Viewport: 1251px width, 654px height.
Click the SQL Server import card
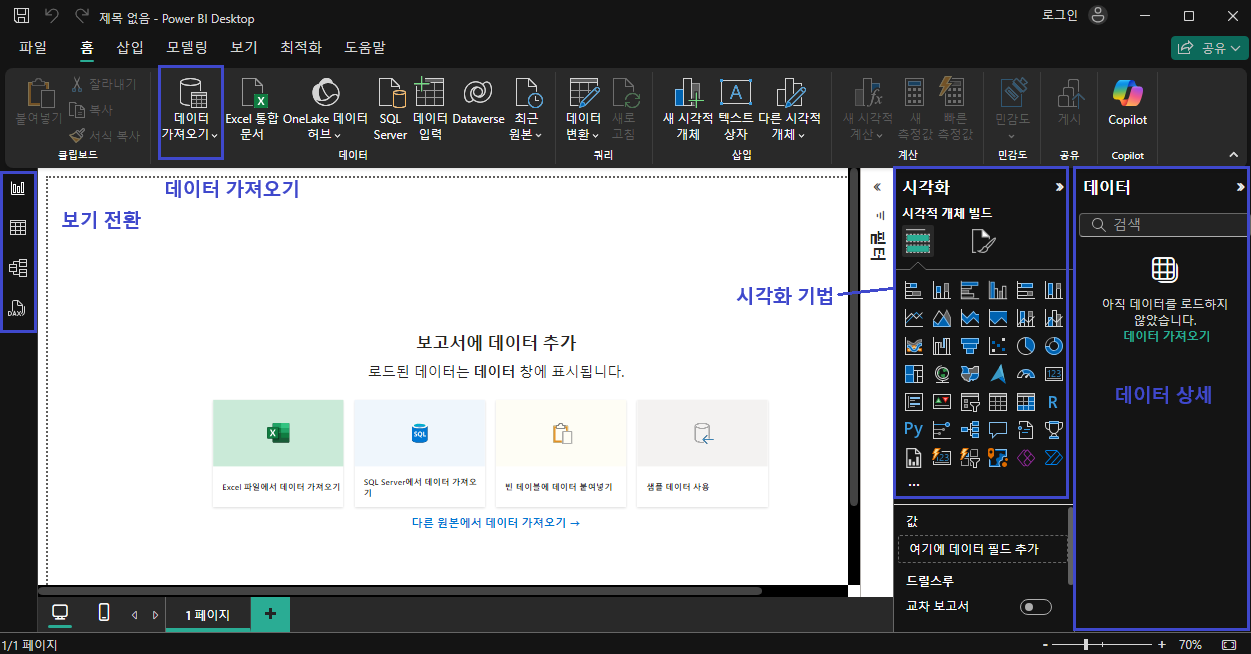point(420,453)
